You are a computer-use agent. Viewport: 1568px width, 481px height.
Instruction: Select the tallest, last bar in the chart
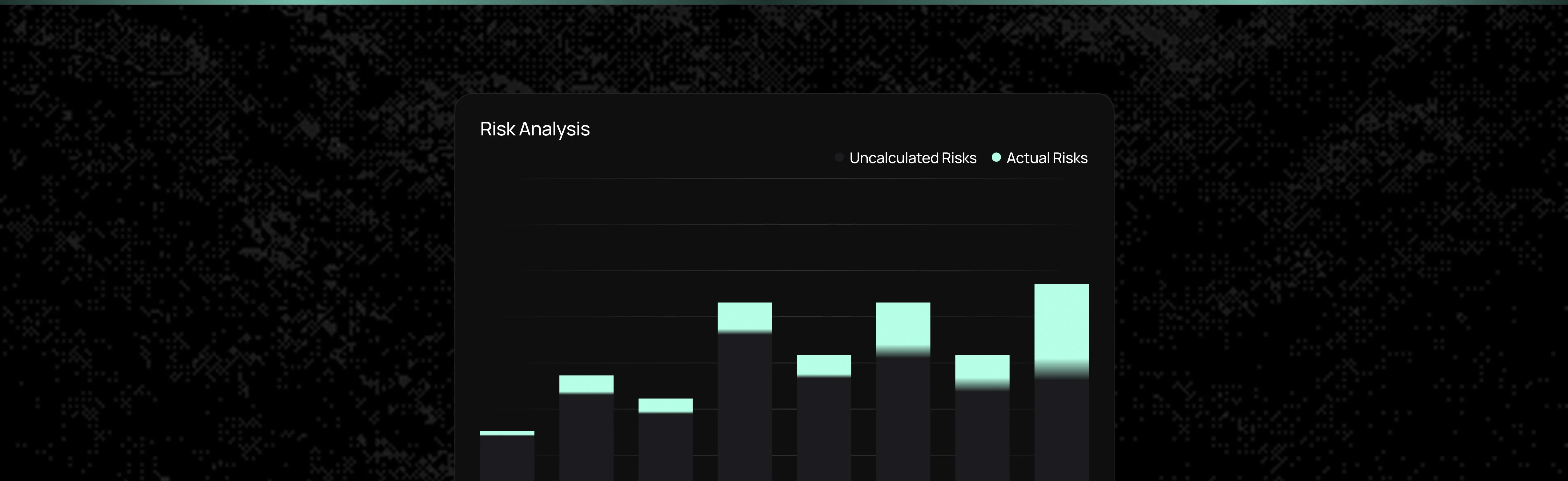click(1062, 382)
